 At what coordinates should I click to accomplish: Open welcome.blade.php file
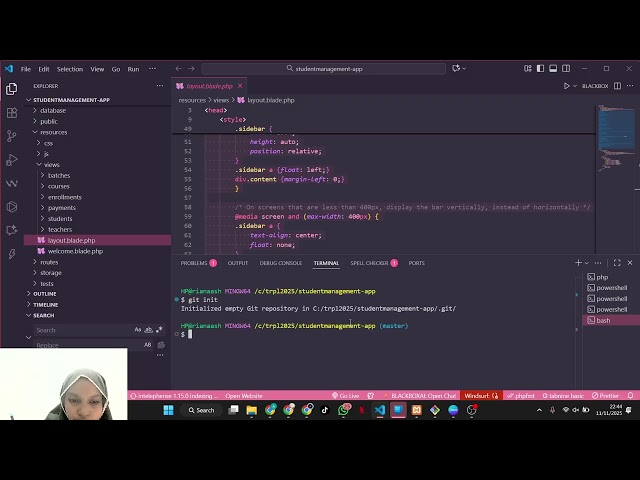pos(75,251)
